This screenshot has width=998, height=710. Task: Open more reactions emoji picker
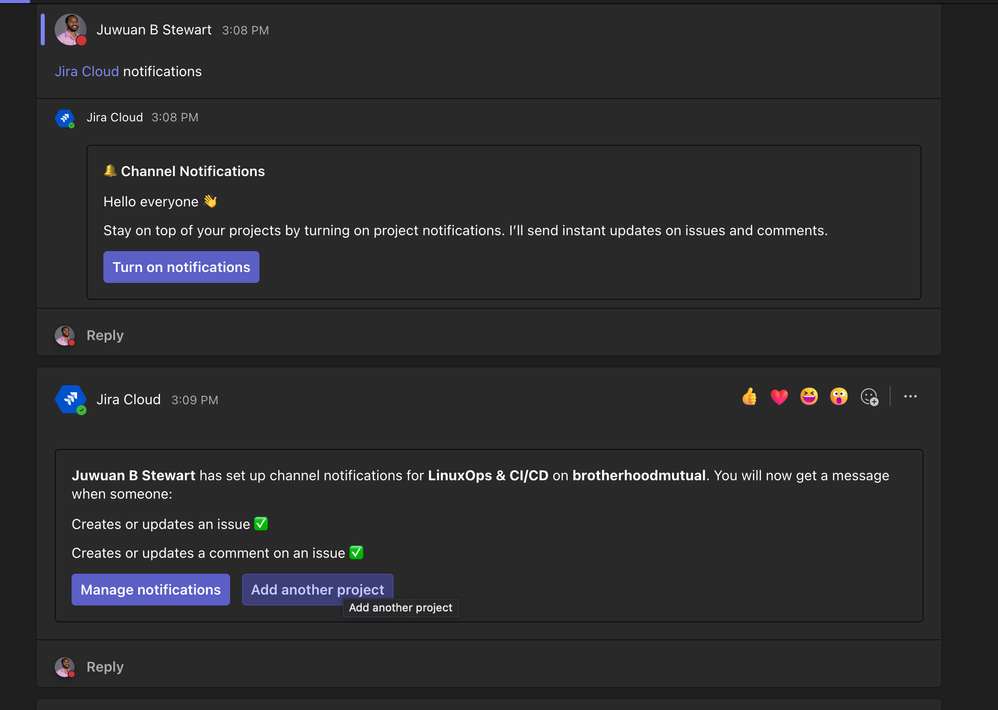869,397
